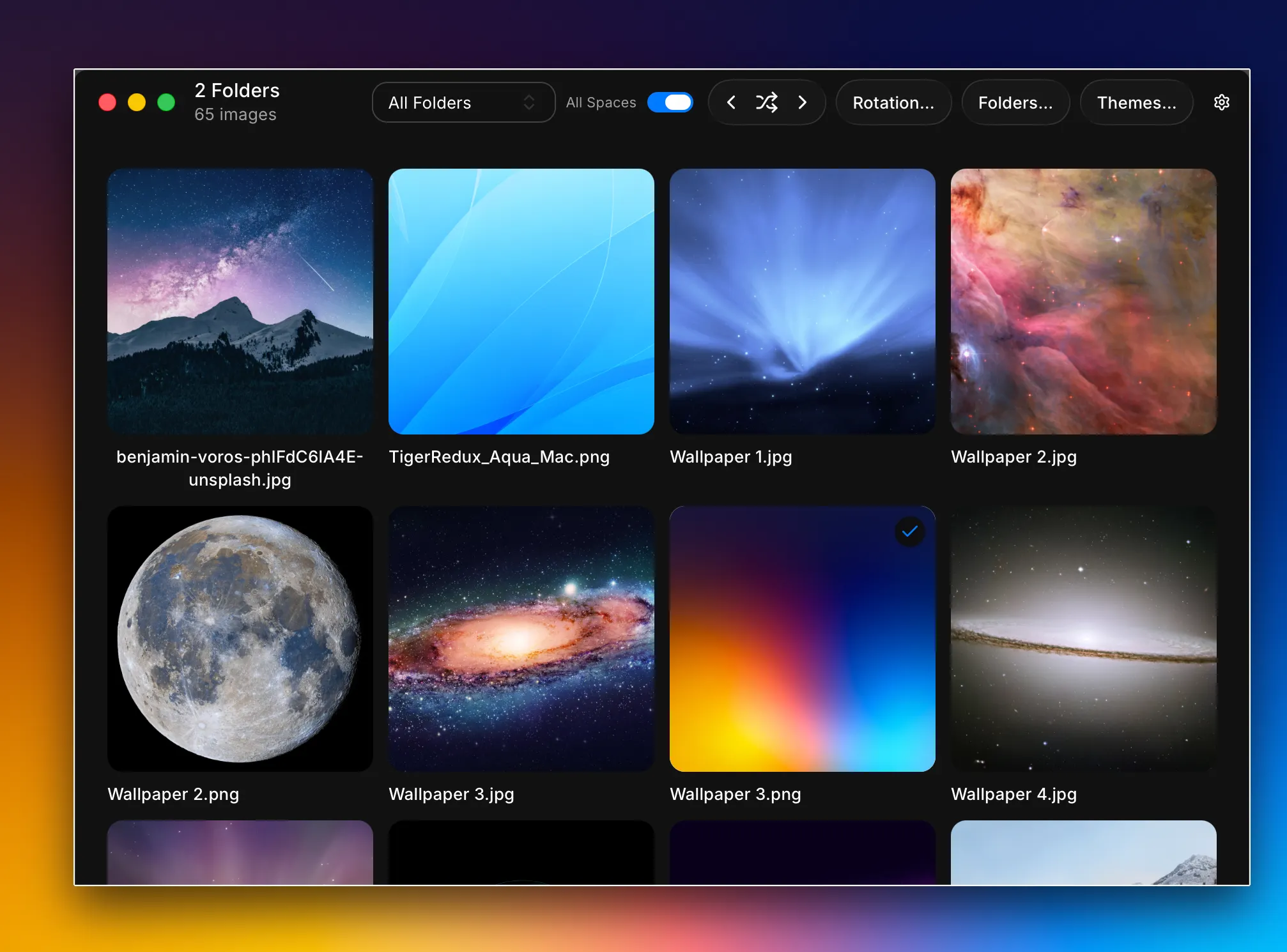Open settings via the gear icon
This screenshot has width=1287, height=952.
click(1221, 102)
